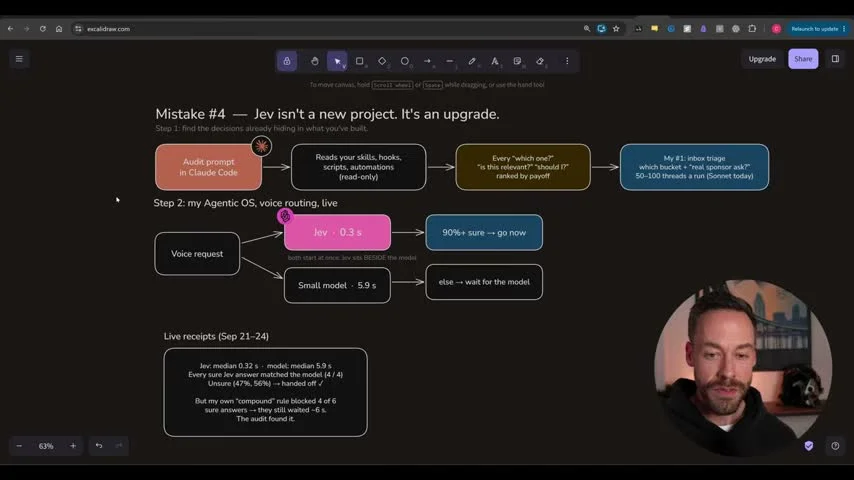Zoom out with the minus button
The width and height of the screenshot is (854, 480).
pyautogui.click(x=19, y=446)
